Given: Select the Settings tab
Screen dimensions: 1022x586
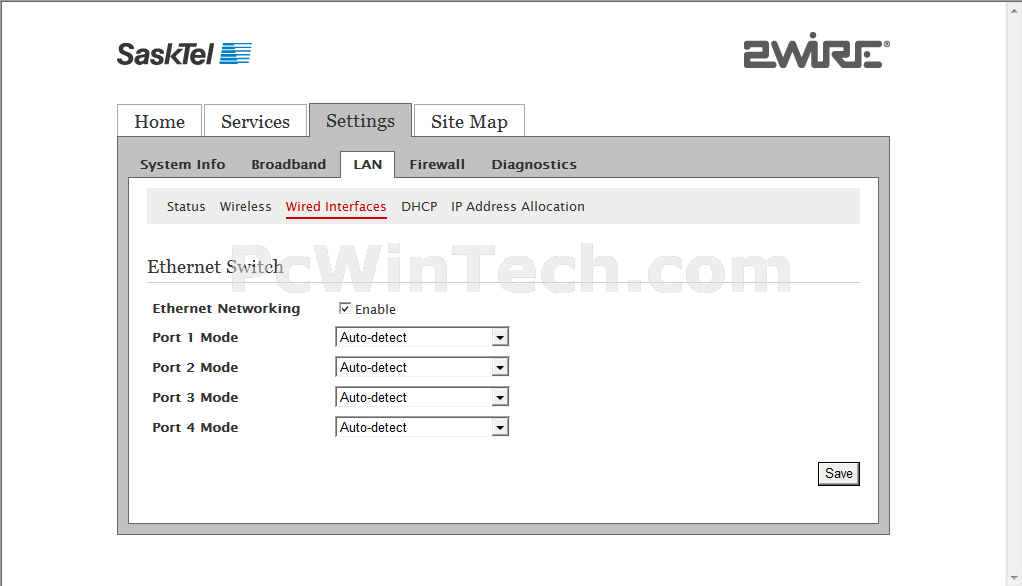Looking at the screenshot, I should (x=360, y=121).
